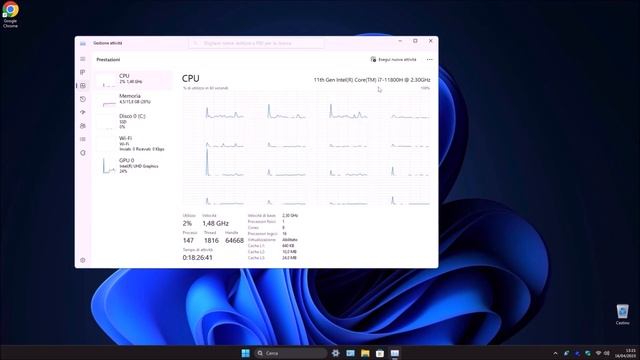Open the Servizi sidebar icon
Image resolution: width=640 pixels, height=360 pixels.
click(x=83, y=153)
